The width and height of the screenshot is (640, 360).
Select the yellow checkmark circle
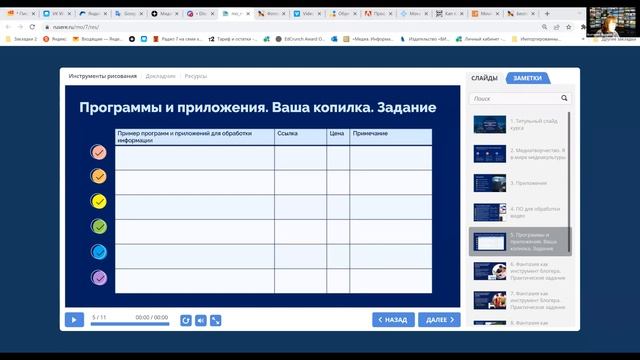(98, 201)
